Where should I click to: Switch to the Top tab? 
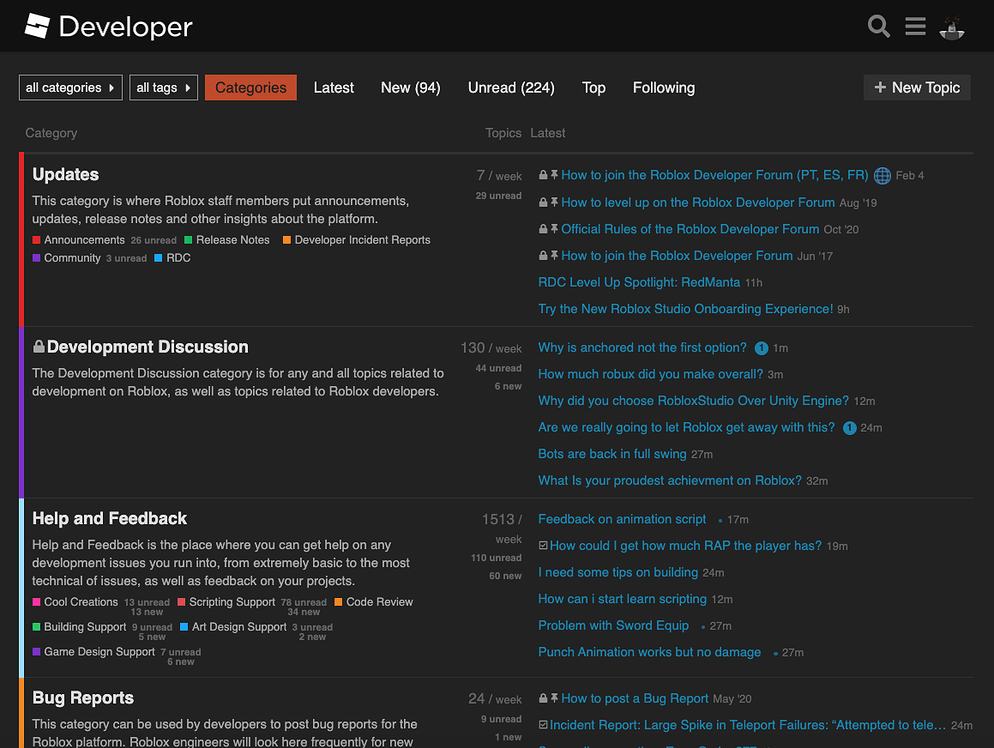coord(593,87)
